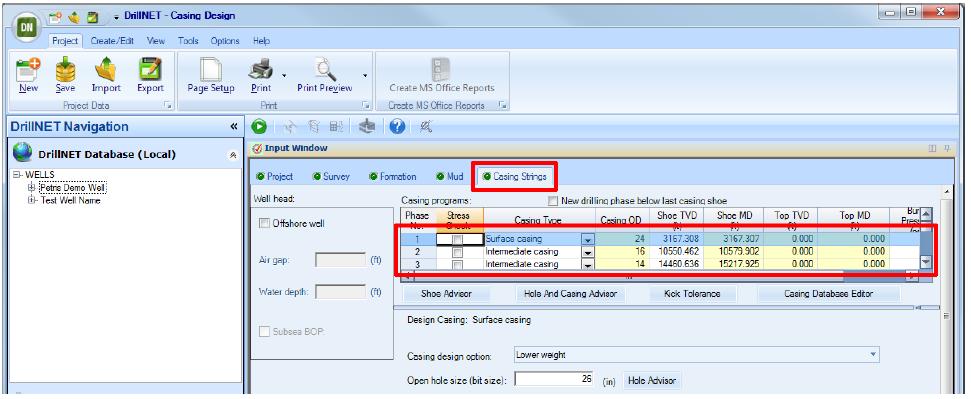Switch to the Mud input tab

click(450, 177)
